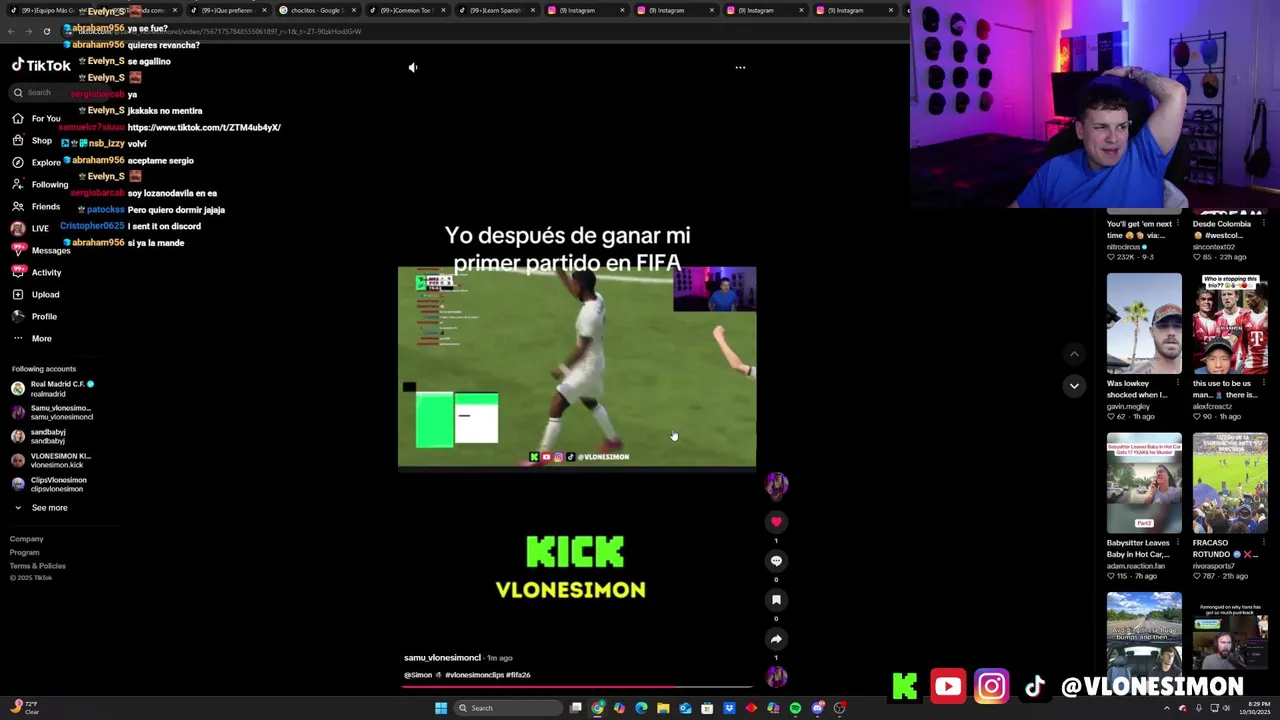The image size is (1280, 720).
Task: Open the More menu in sidebar
Action: click(x=32, y=338)
